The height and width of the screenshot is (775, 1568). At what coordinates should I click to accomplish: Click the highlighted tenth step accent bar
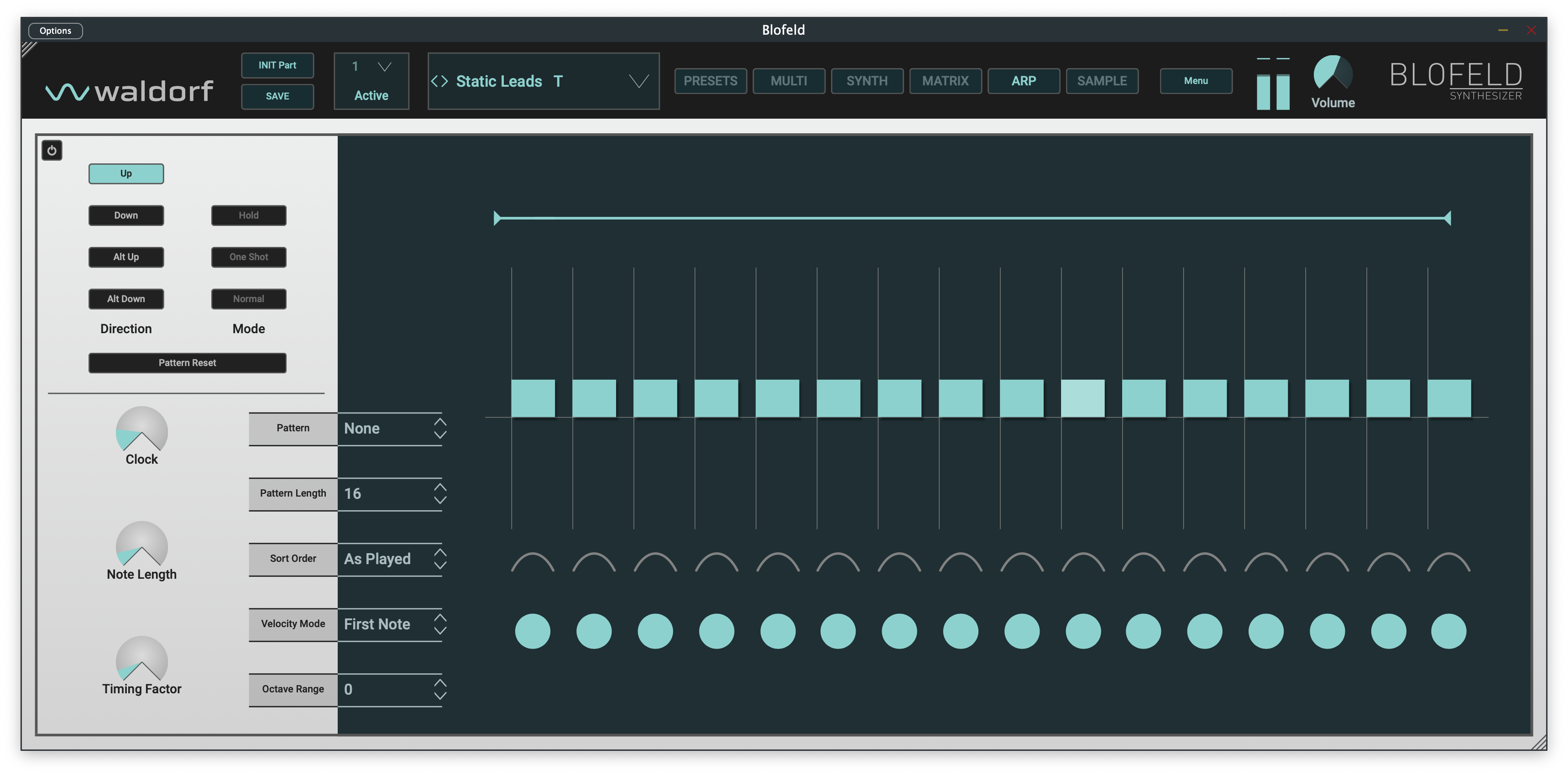(1082, 398)
